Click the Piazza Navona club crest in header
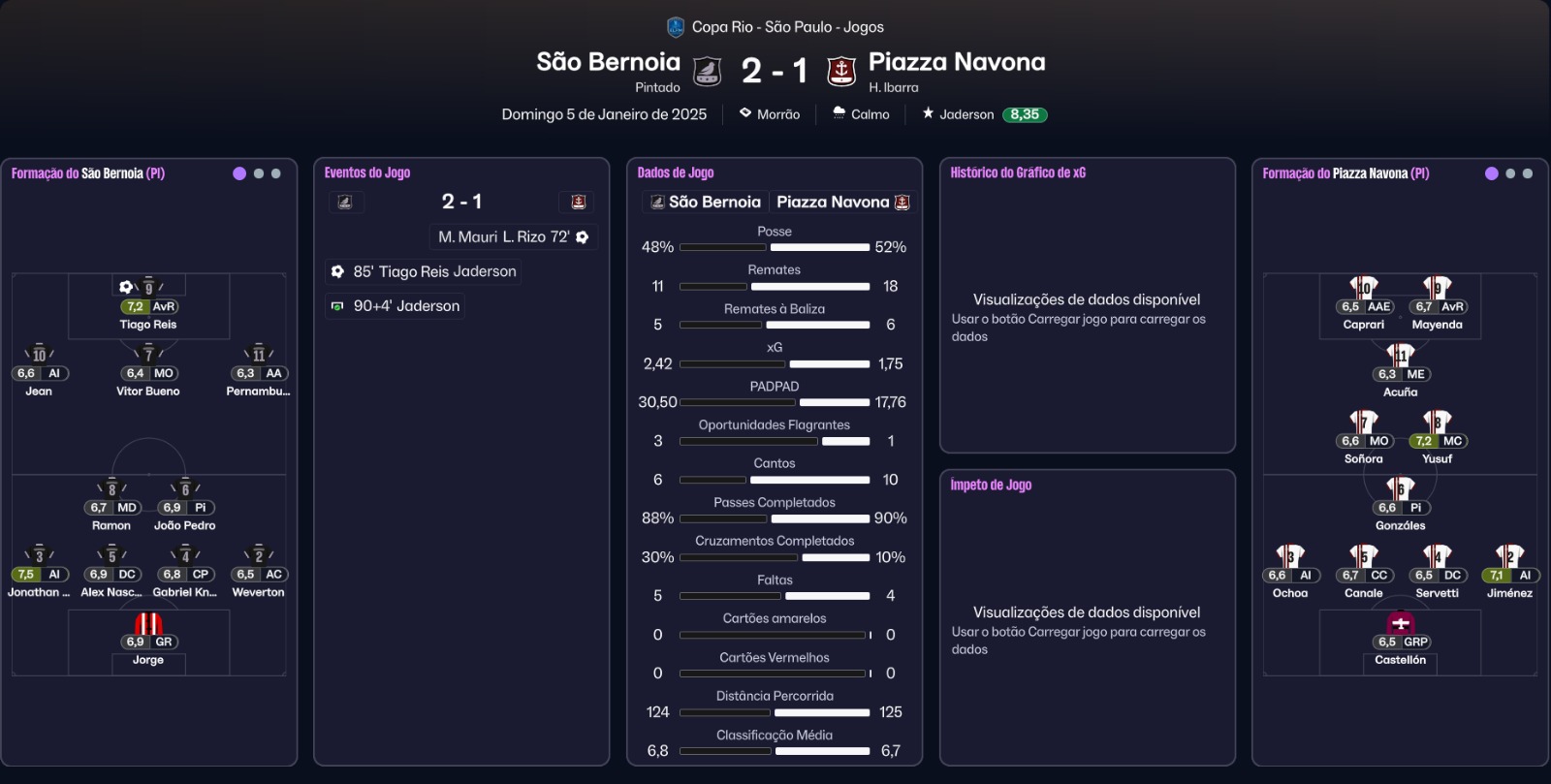This screenshot has width=1551, height=784. tap(840, 71)
